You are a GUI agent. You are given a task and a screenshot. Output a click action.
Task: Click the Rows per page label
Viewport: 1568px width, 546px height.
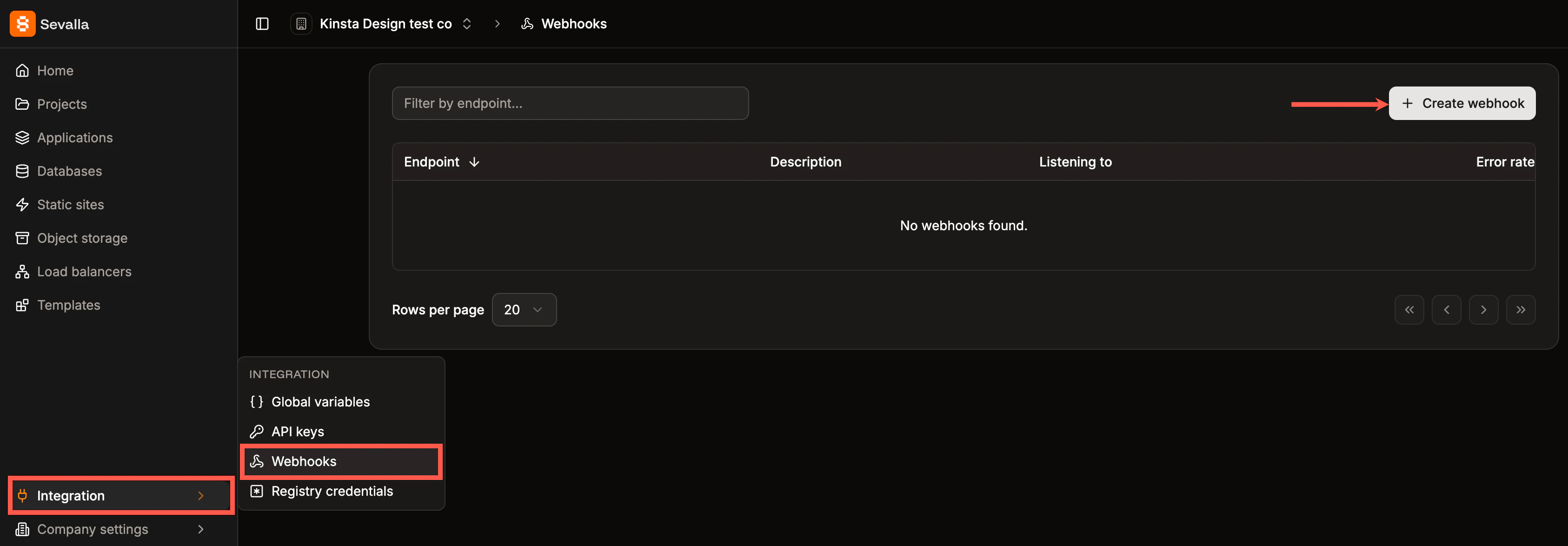[x=438, y=310]
